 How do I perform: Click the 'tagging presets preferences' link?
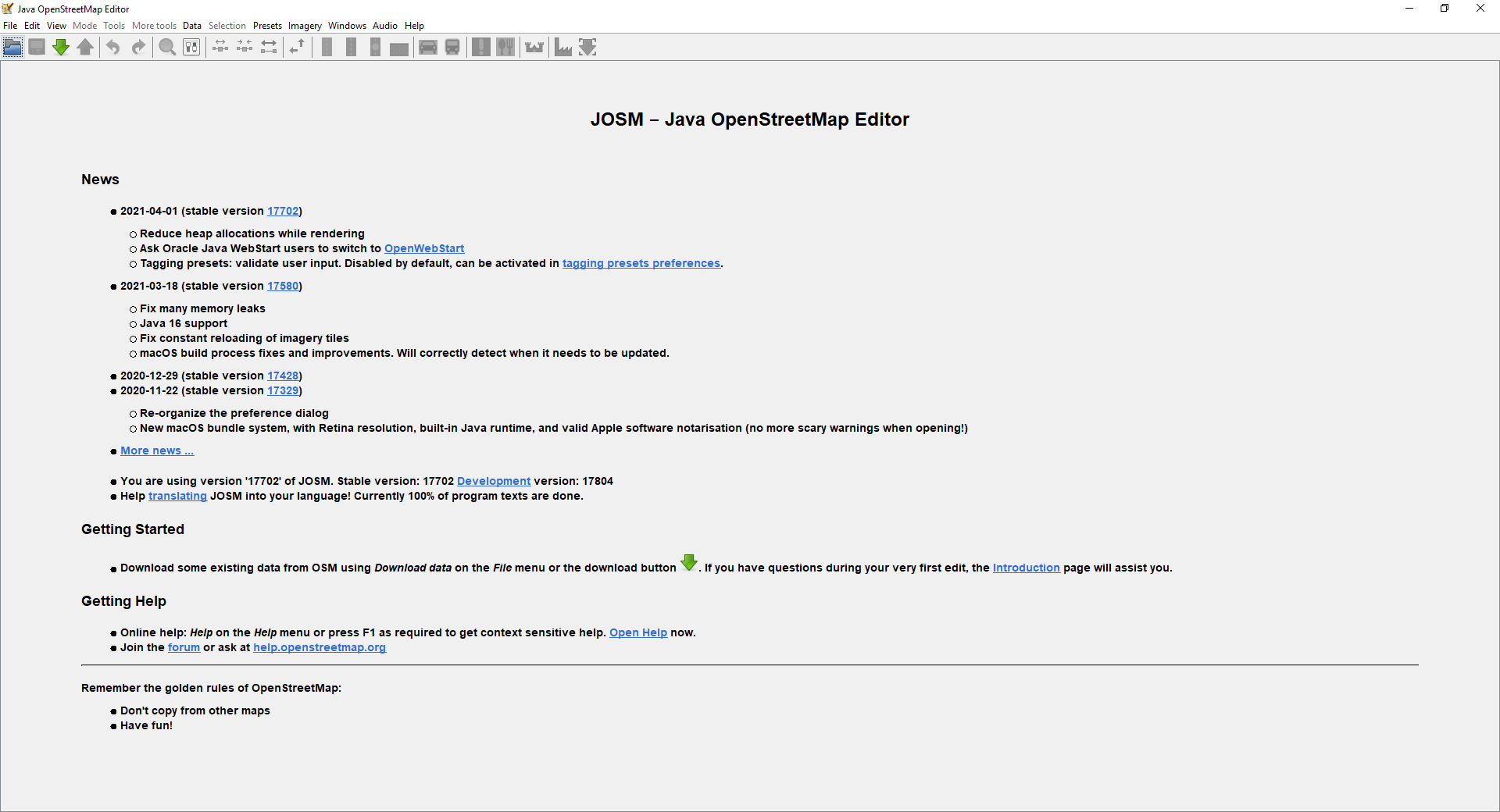click(641, 263)
